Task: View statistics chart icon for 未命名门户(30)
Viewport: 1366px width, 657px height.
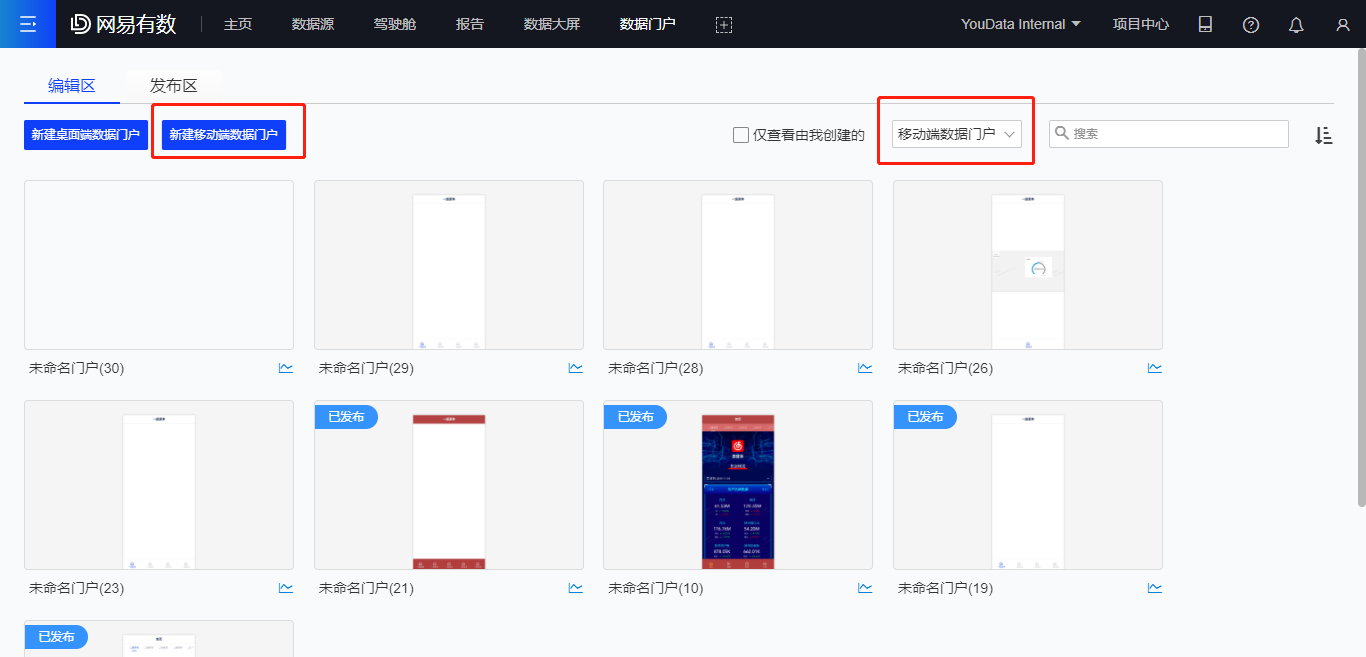Action: pyautogui.click(x=286, y=368)
